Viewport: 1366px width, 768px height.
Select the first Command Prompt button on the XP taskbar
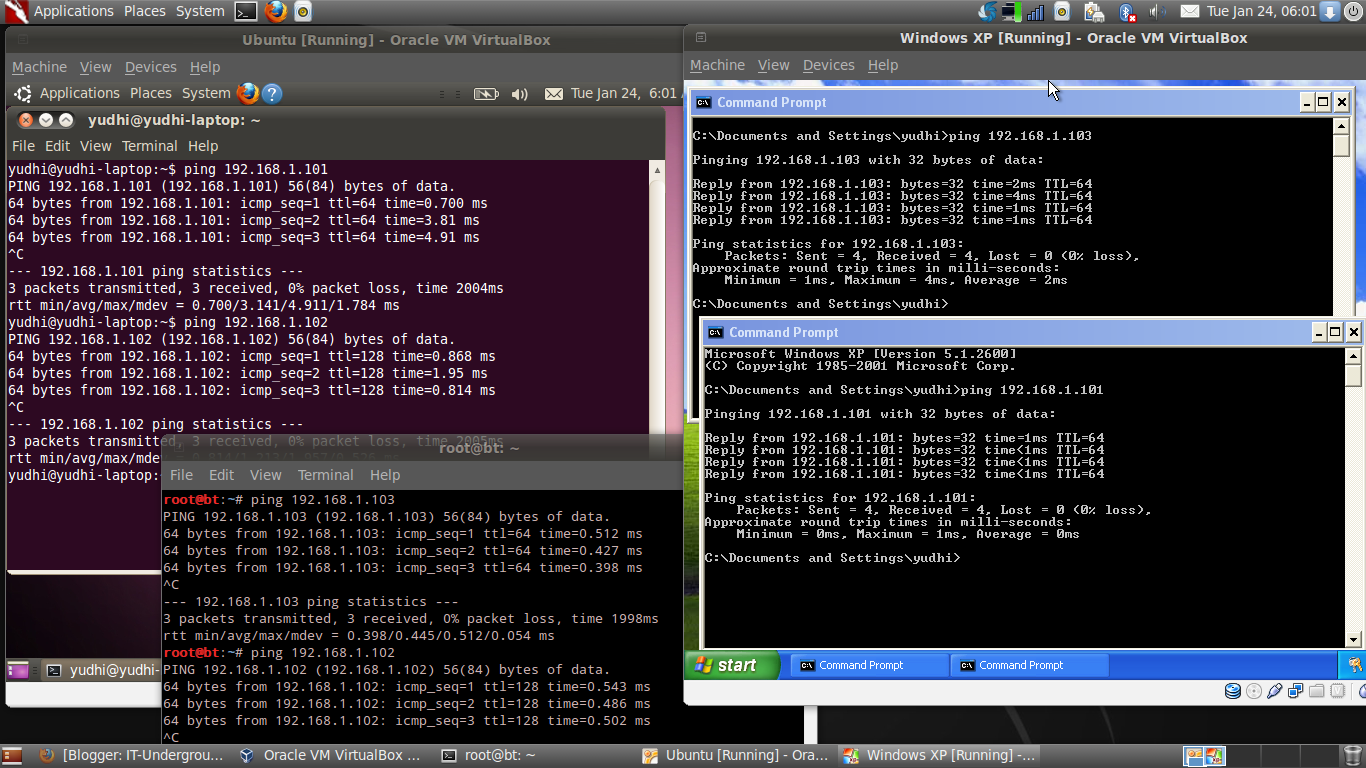869,665
